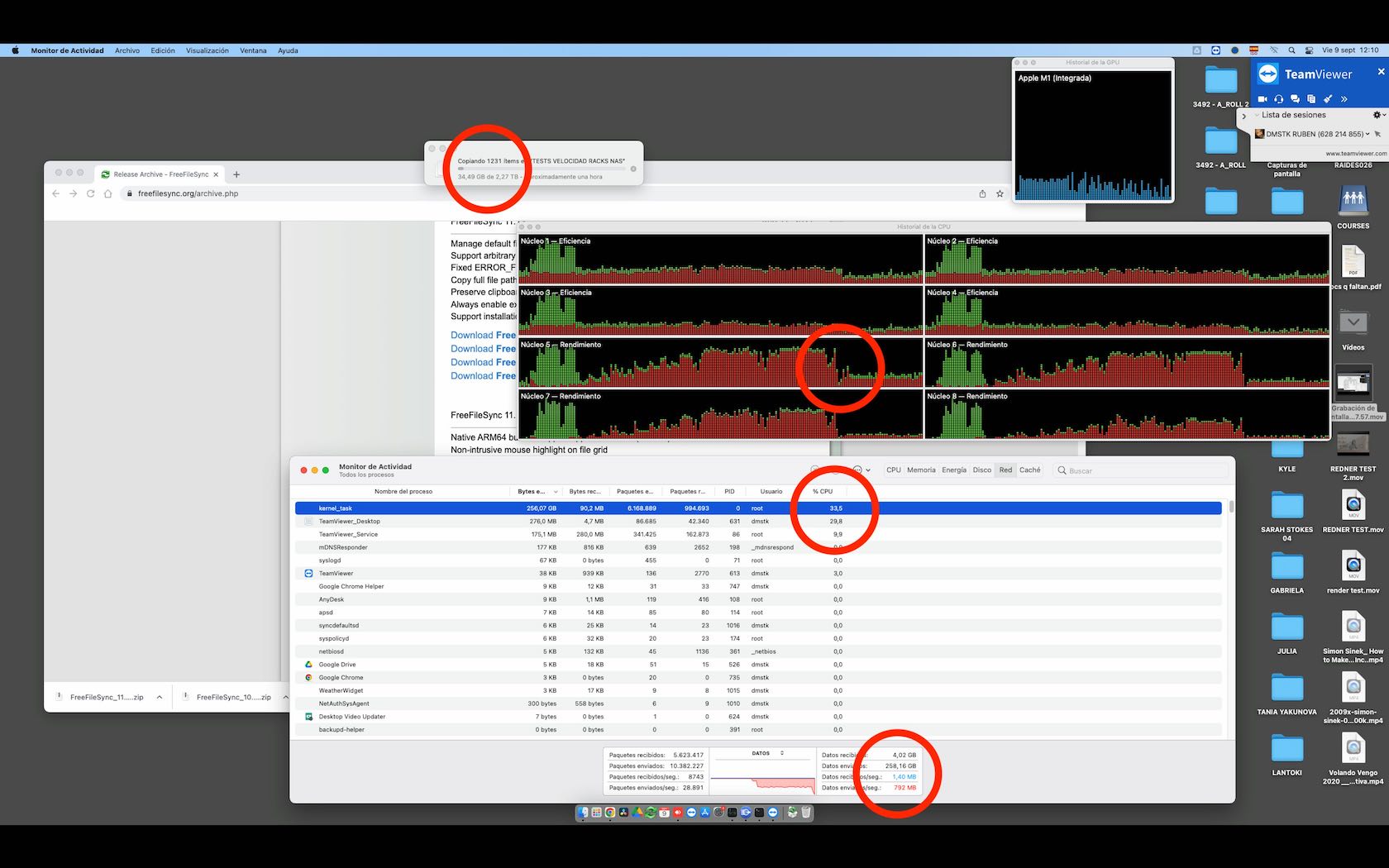Switch to Caché tab
Screen dimensions: 1389x868
tap(1030, 470)
